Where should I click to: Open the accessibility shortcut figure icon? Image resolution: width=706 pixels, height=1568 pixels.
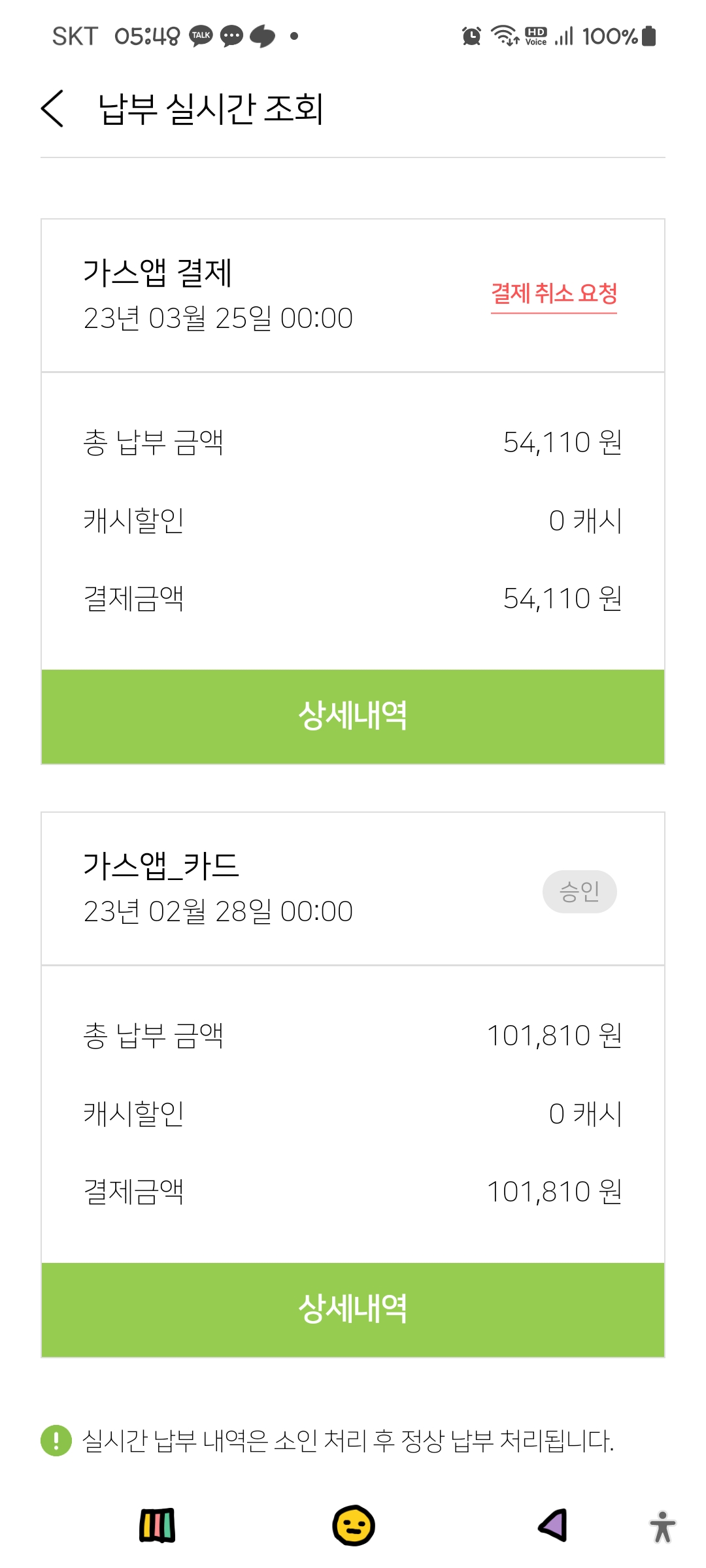(x=662, y=1527)
